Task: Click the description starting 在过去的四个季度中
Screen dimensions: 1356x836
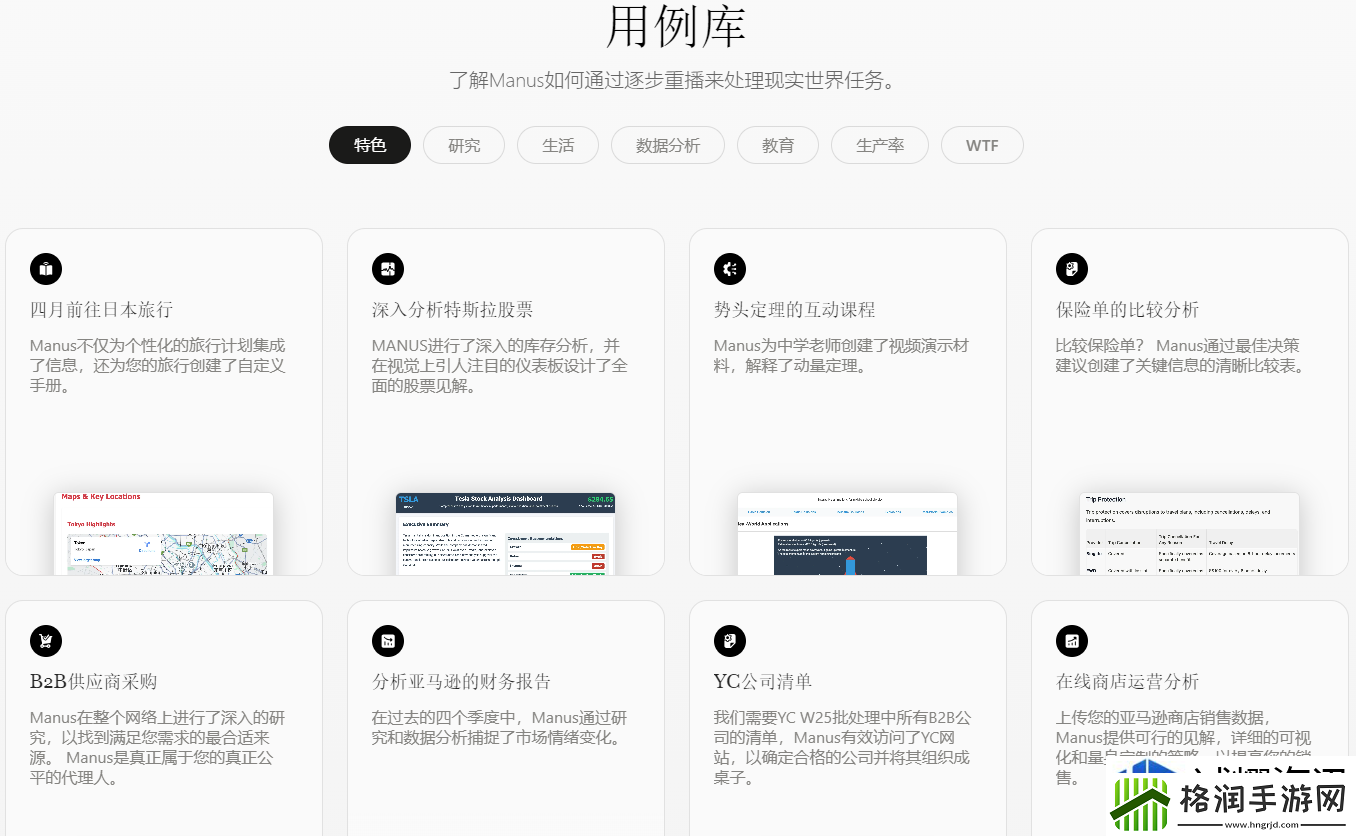Action: 500,728
